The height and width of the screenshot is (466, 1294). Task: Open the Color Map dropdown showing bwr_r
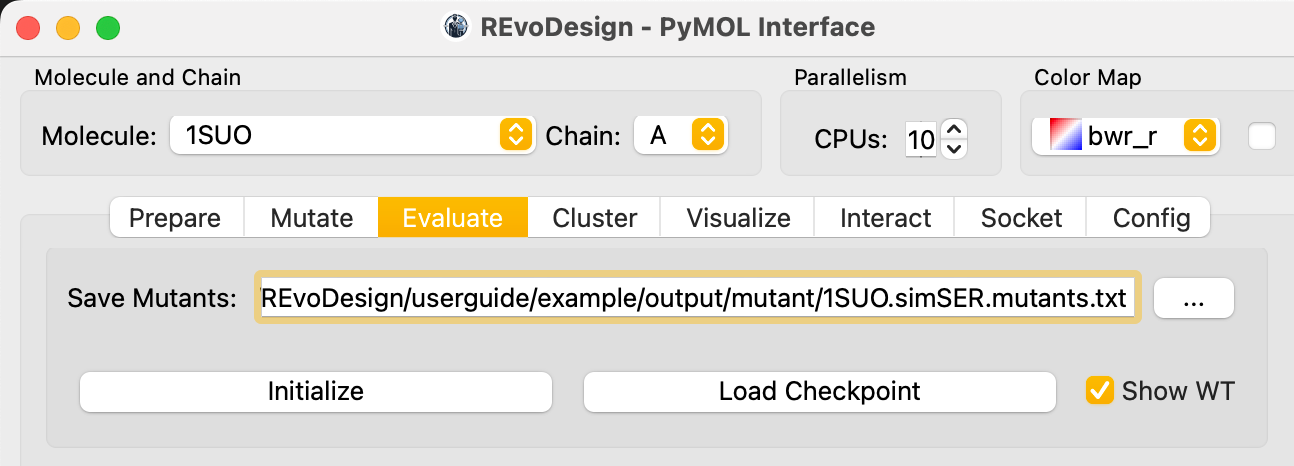pyautogui.click(x=1125, y=137)
